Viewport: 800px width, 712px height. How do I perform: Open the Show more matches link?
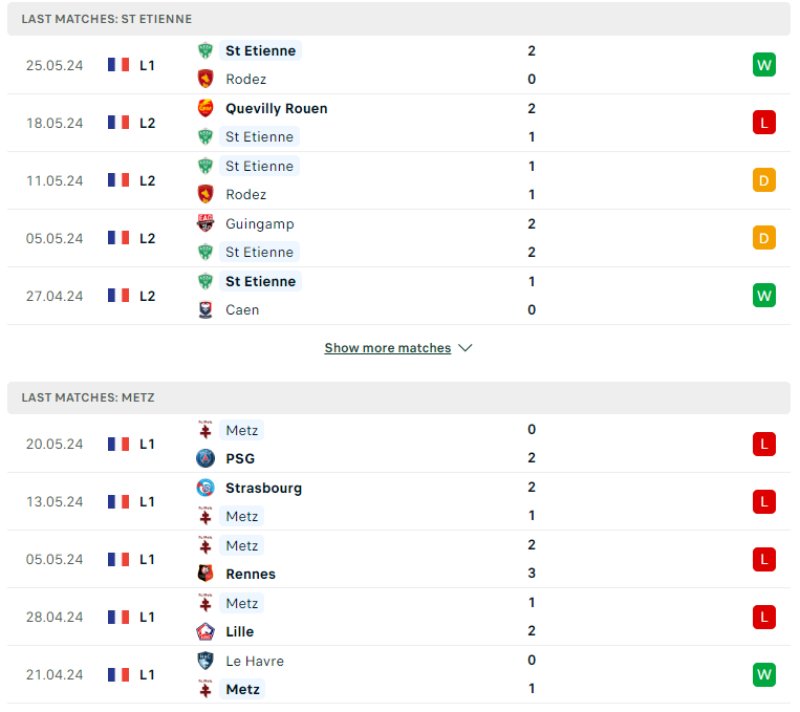pyautogui.click(x=387, y=348)
